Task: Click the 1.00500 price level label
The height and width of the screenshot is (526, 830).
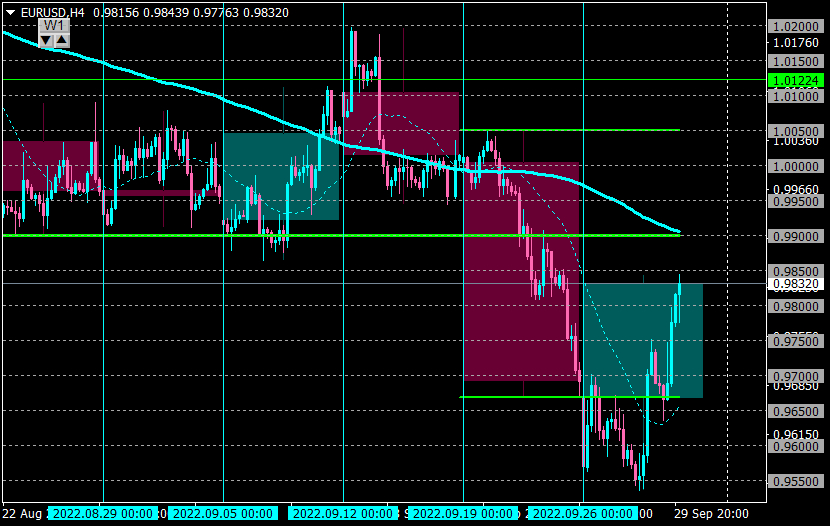Action: (796, 131)
